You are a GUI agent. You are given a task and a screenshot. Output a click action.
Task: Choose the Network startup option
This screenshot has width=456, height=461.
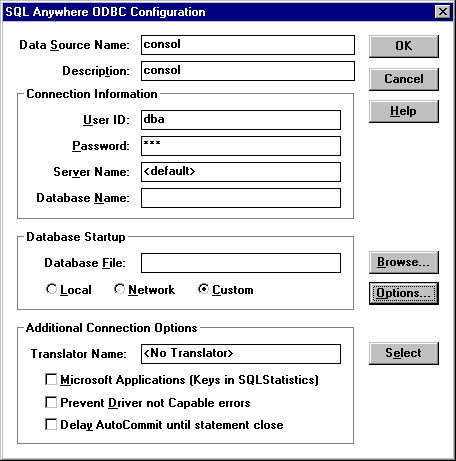[144, 289]
